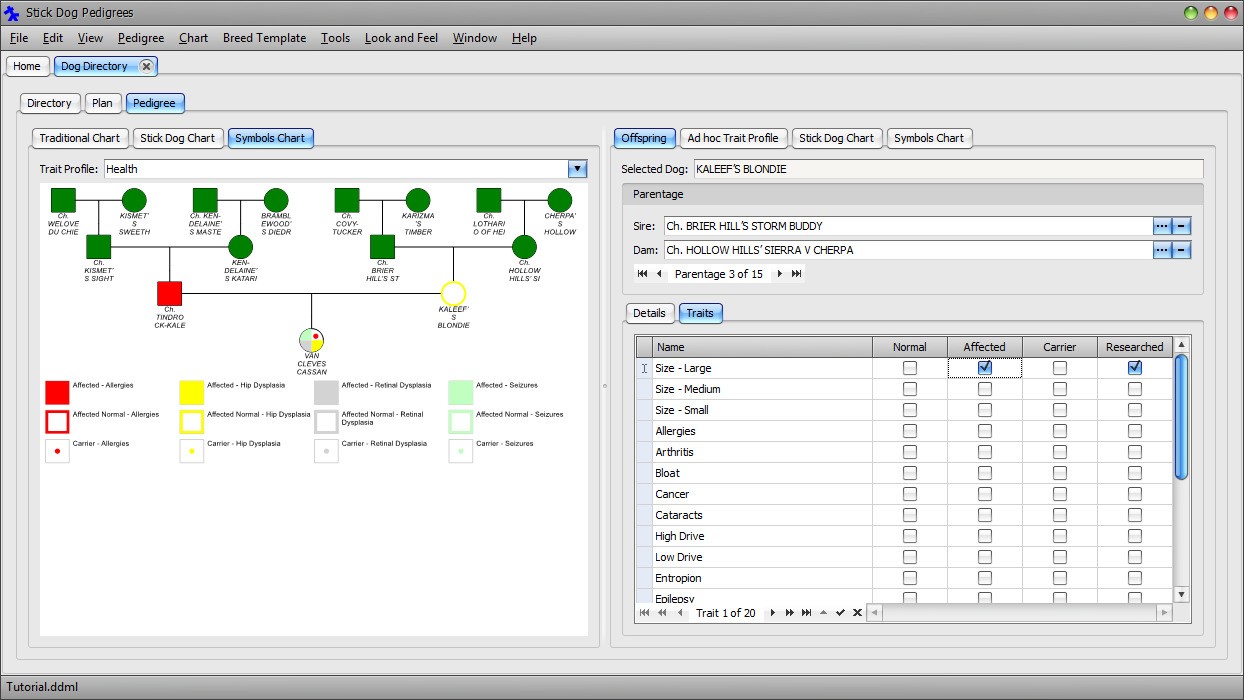Tick Carrier checkbox for Bloat

[1059, 473]
